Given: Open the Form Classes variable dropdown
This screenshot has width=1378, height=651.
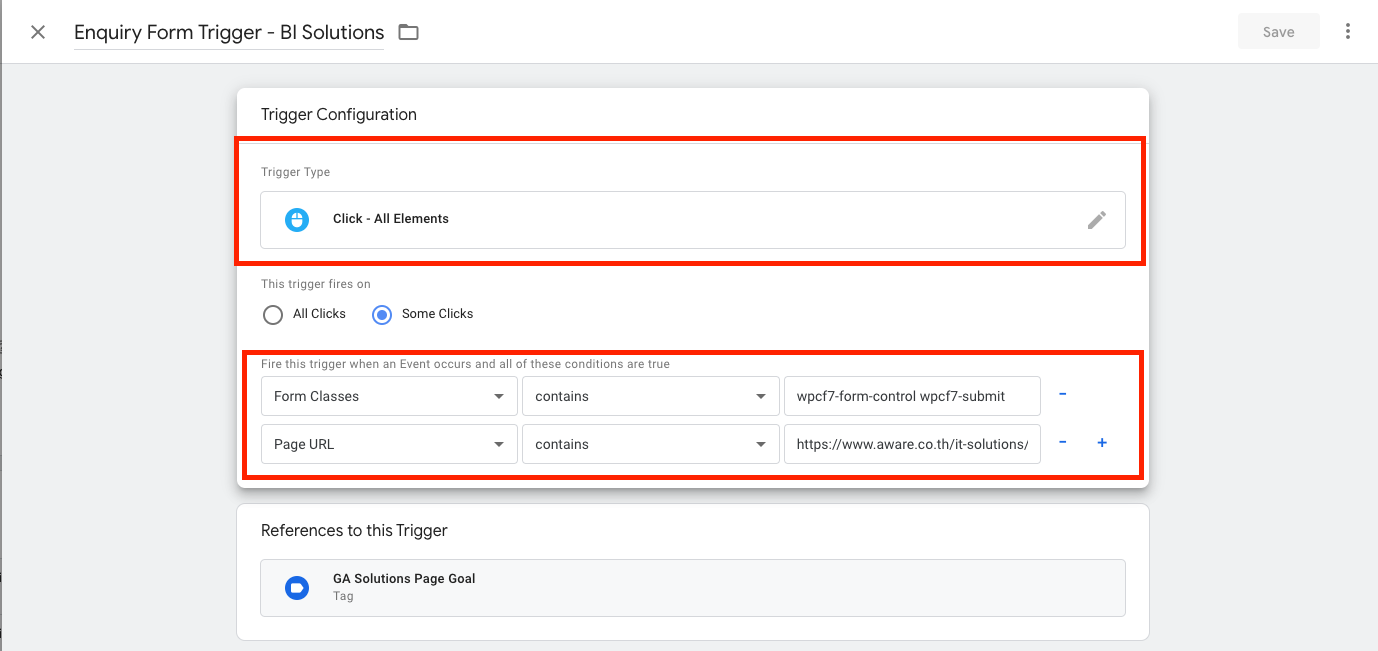Looking at the screenshot, I should click(389, 396).
